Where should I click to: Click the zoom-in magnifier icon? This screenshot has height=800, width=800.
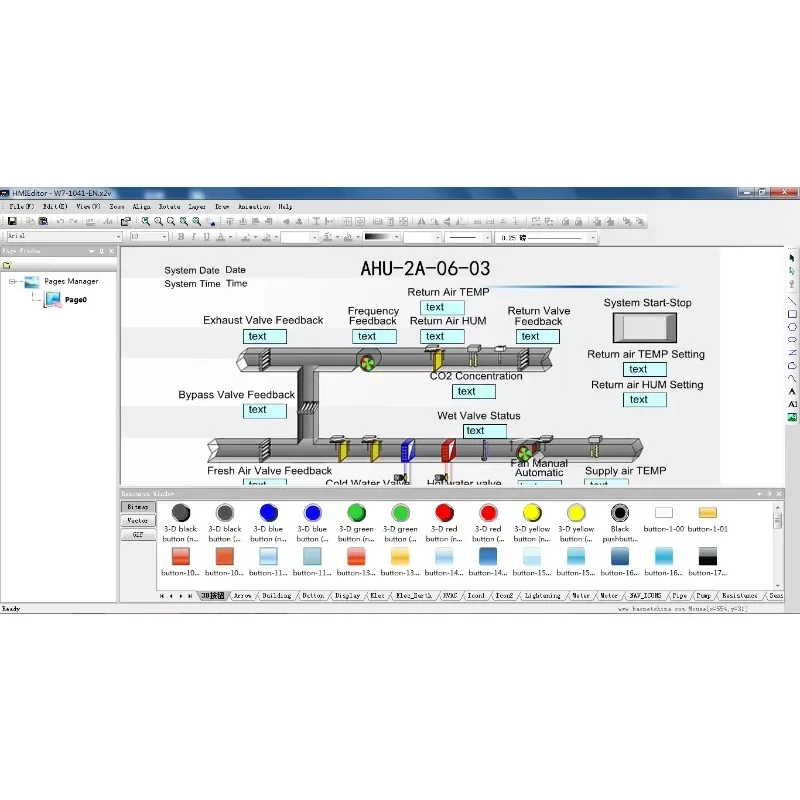click(159, 221)
